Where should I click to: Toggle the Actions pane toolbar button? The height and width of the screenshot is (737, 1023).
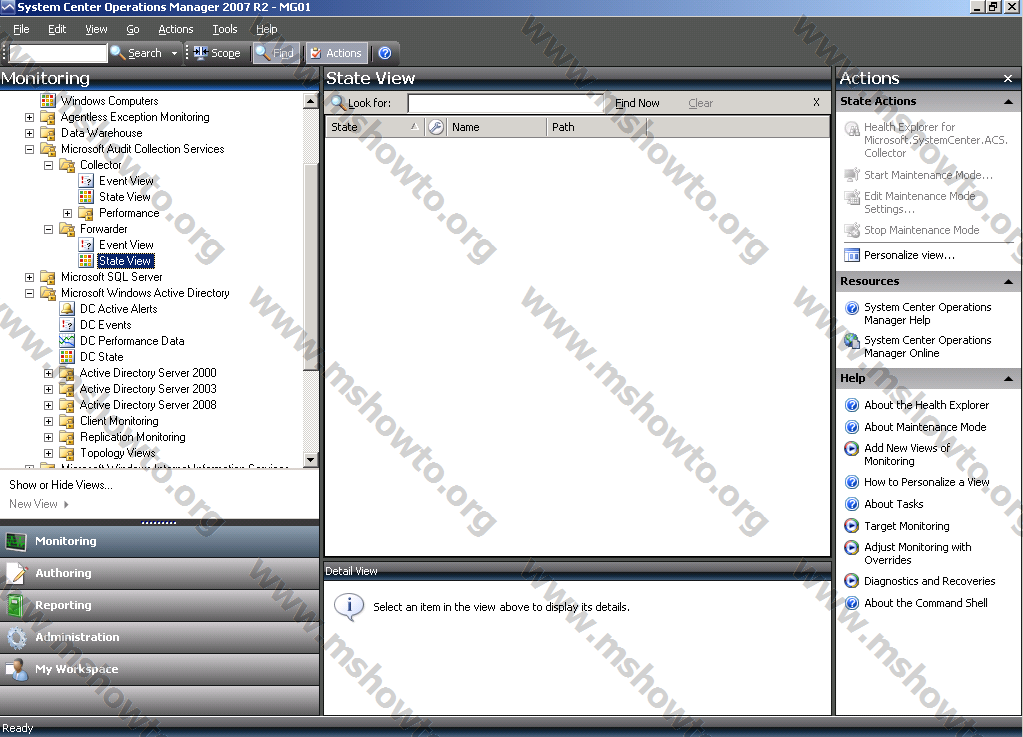[x=337, y=53]
